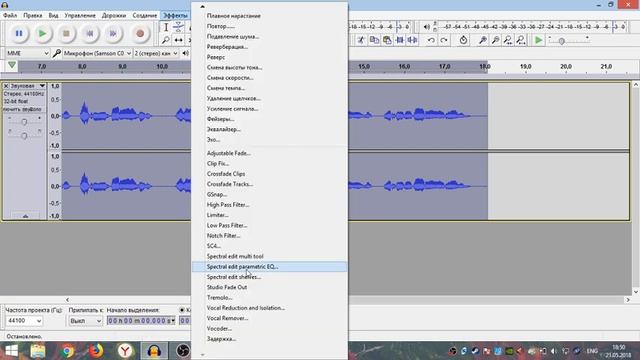Open the 2 (стерео) channels dropdown
The width and height of the screenshot is (640, 360).
click(156, 53)
